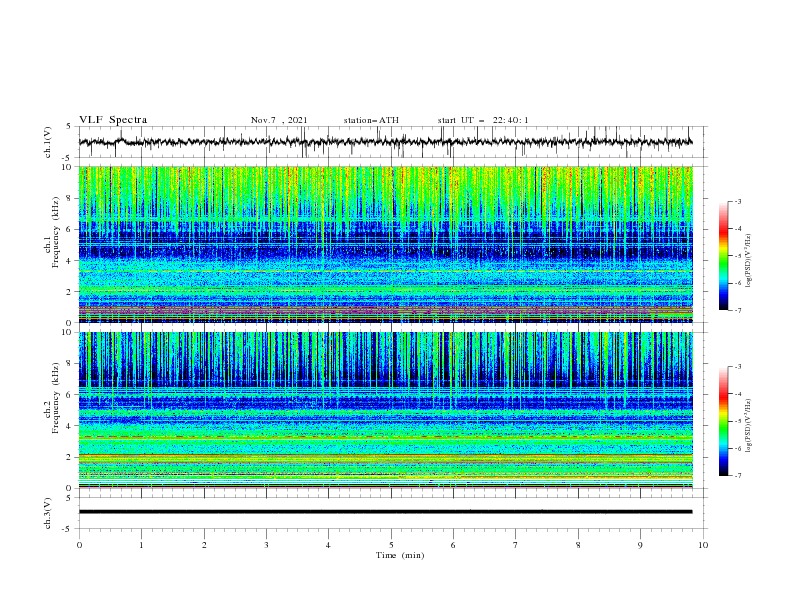Click time-axis tick label "7"
The height and width of the screenshot is (612, 792).
click(516, 545)
